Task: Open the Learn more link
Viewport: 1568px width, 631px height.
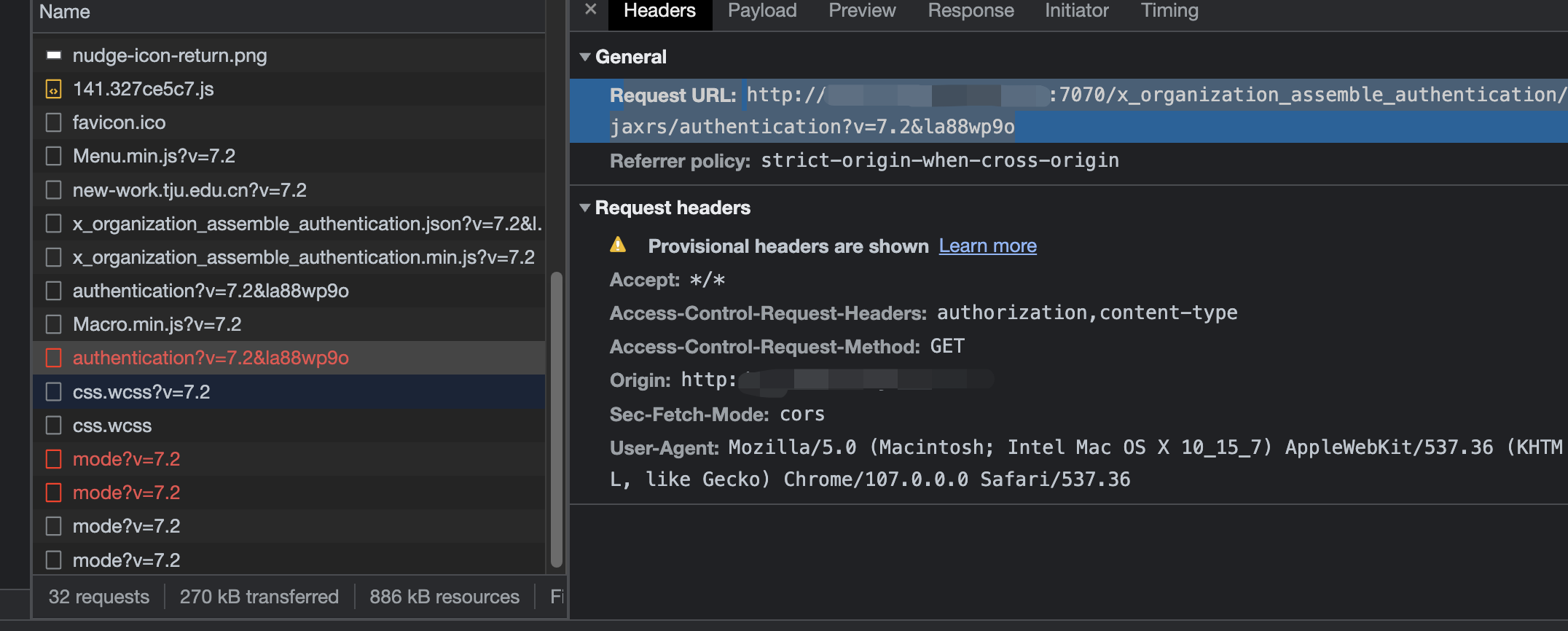Action: pyautogui.click(x=987, y=246)
